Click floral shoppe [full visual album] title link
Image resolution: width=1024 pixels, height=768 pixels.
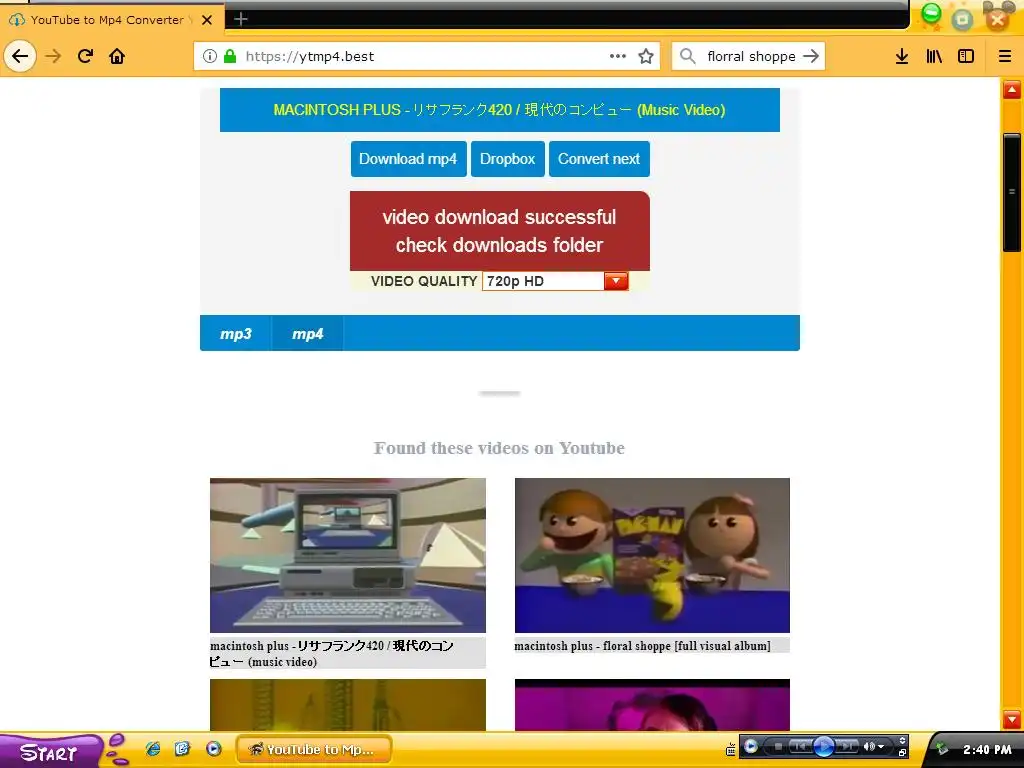click(643, 646)
